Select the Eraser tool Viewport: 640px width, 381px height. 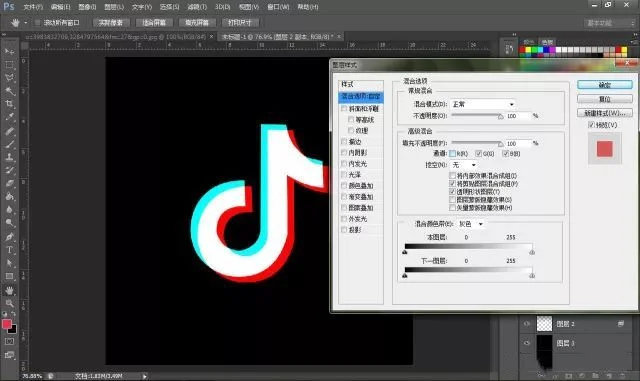click(9, 183)
